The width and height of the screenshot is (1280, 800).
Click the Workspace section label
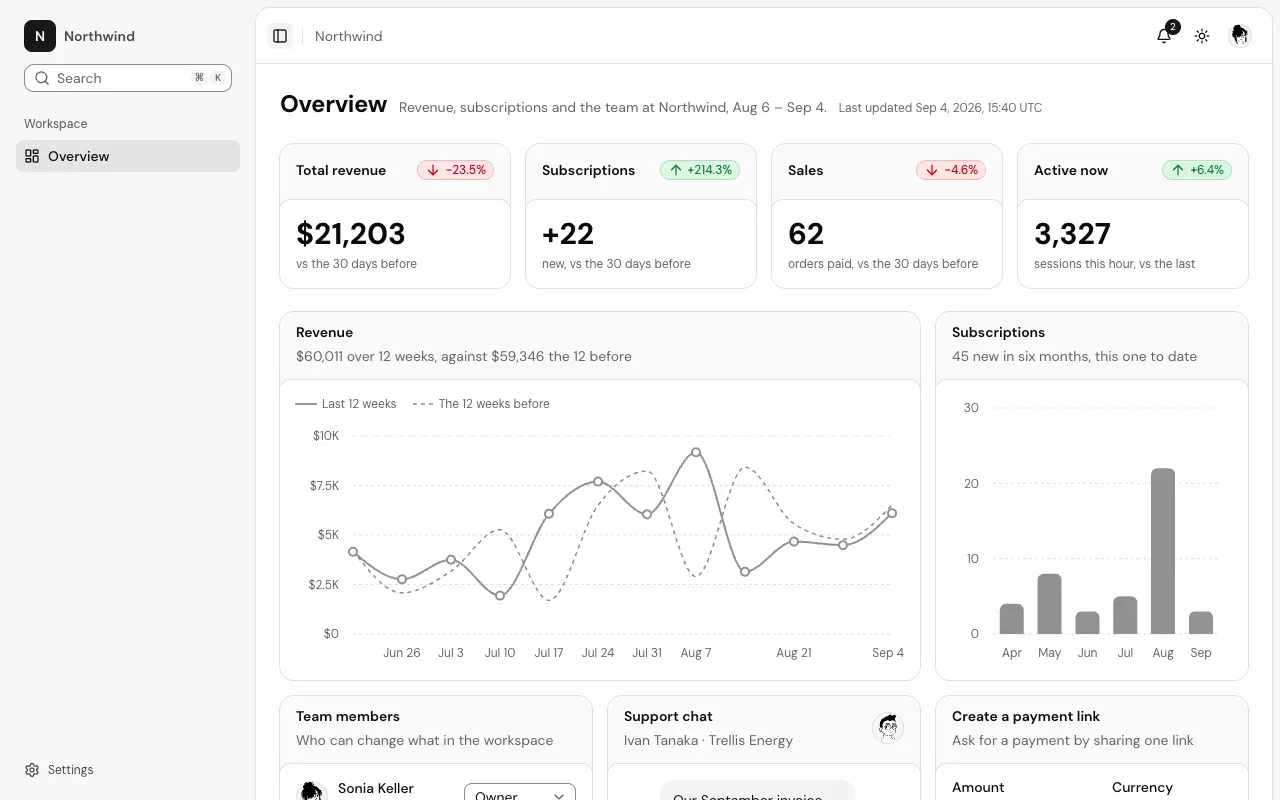[x=56, y=124]
